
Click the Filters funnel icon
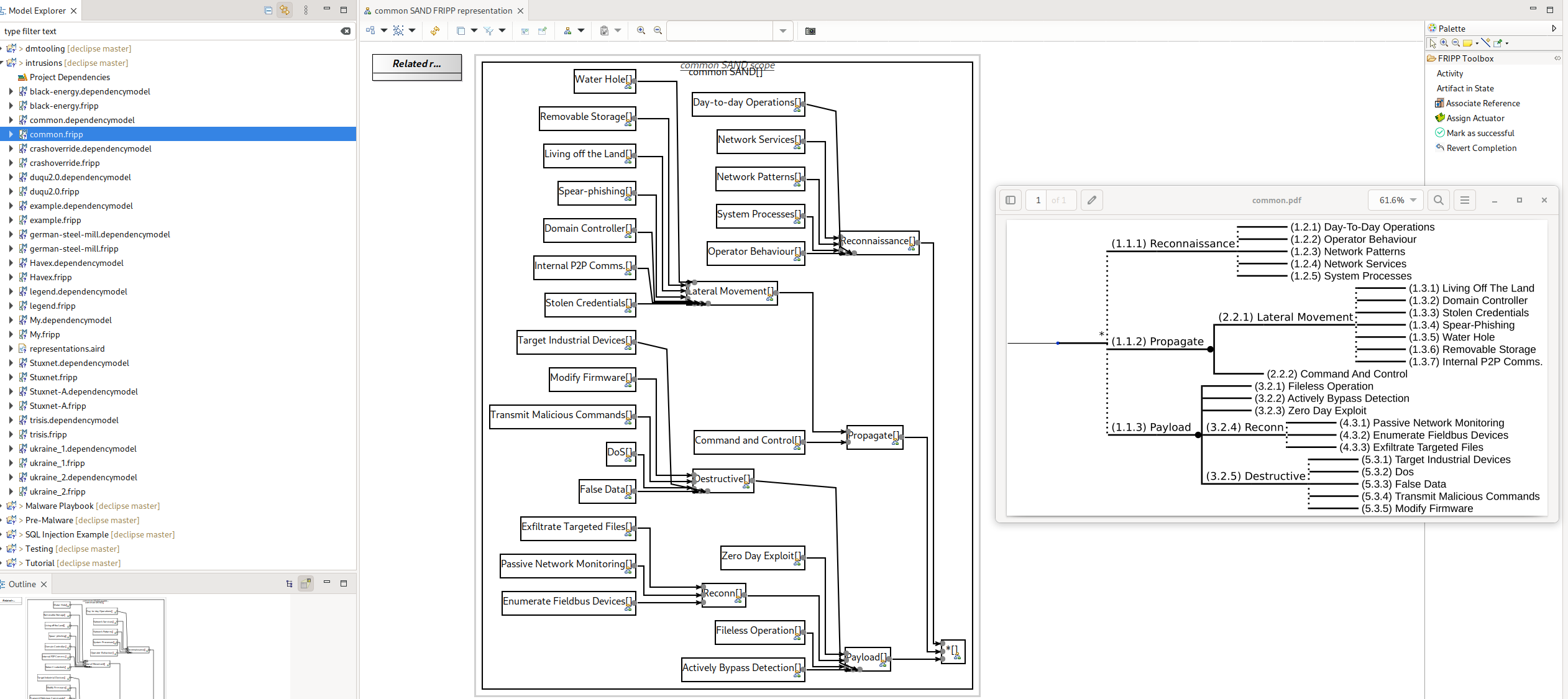488,30
